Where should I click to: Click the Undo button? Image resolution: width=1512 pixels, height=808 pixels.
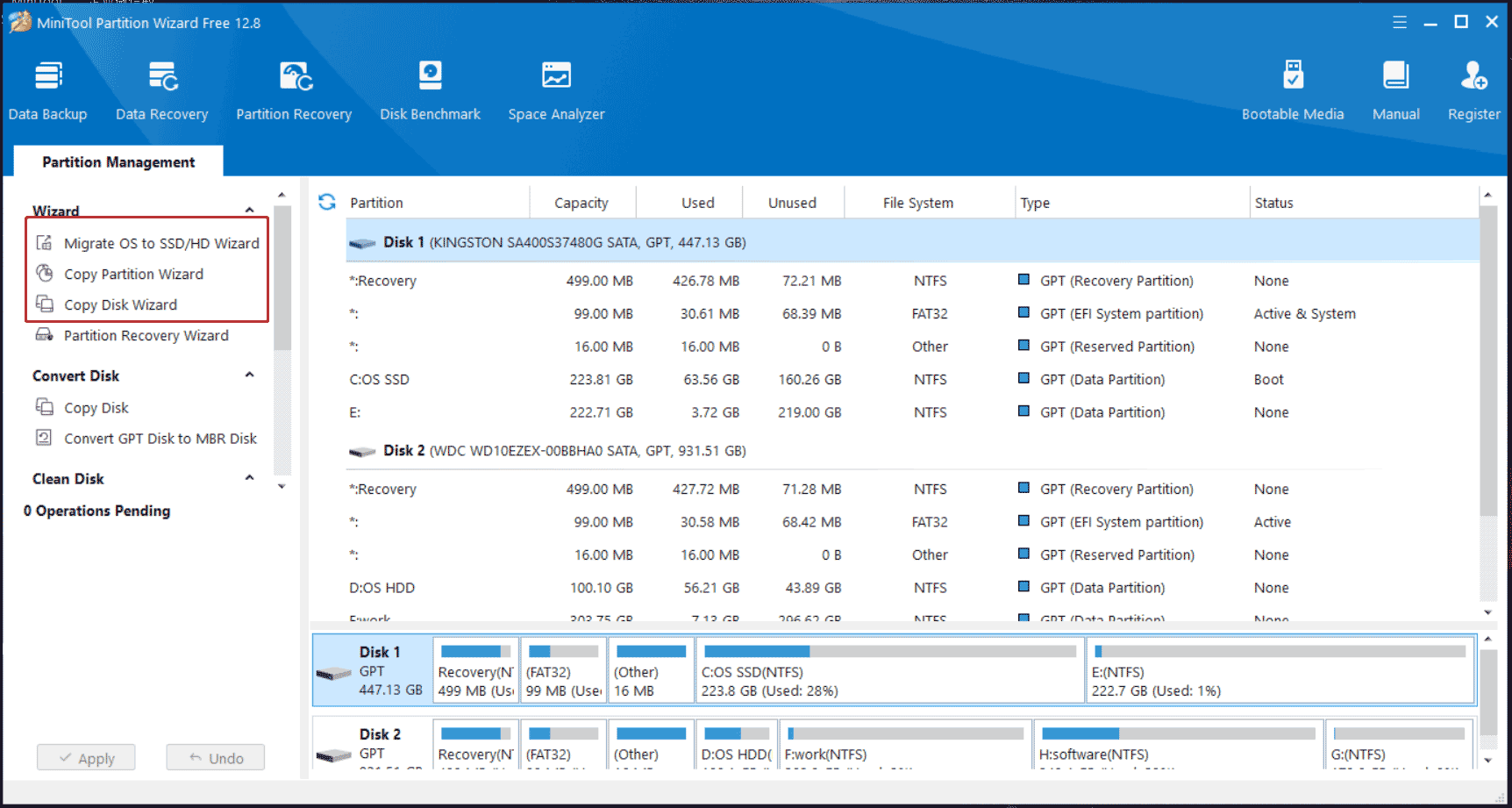click(x=216, y=758)
